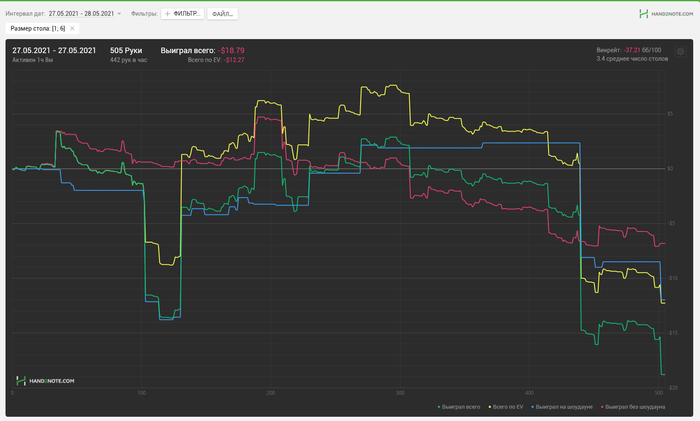Click the '+ ФИЛЬТР...' add filter button
This screenshot has height=421, width=700.
183,14
